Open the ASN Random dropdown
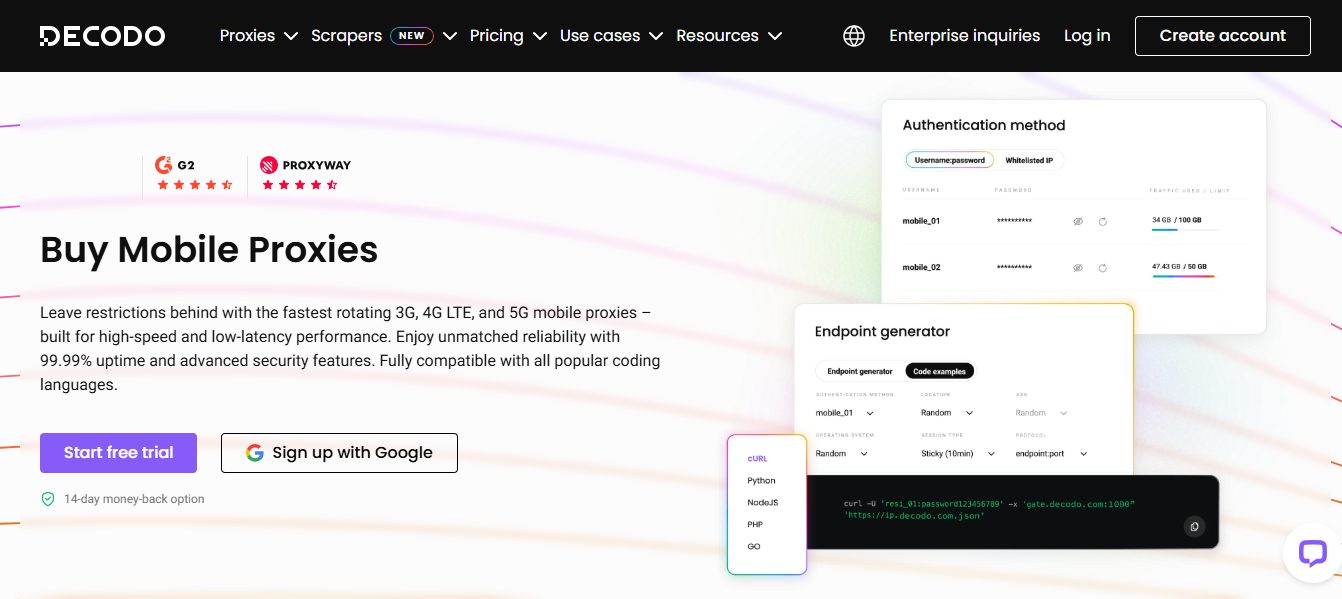Screen dimensions: 1342x599 [1041, 413]
